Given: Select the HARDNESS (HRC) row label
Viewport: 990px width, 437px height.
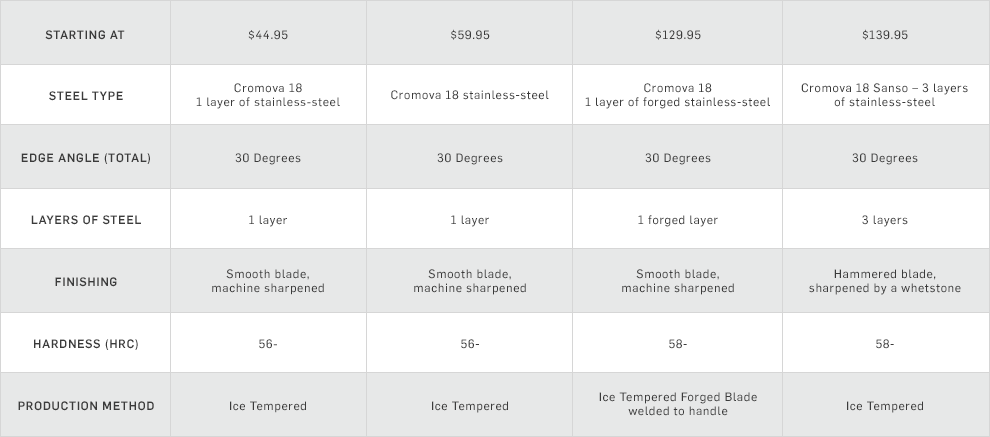Looking at the screenshot, I should tap(86, 344).
